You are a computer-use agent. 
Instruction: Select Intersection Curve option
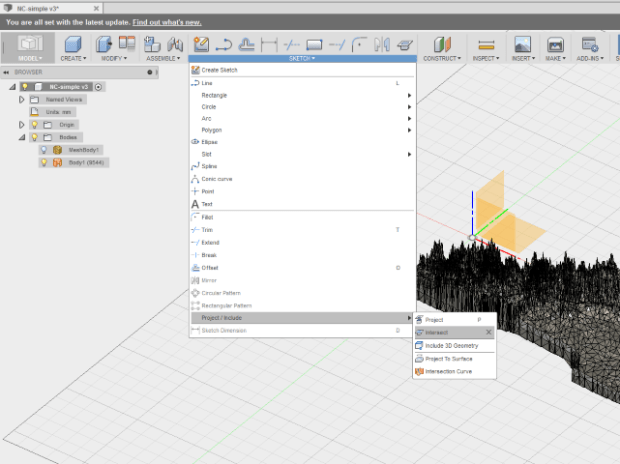coord(454,371)
